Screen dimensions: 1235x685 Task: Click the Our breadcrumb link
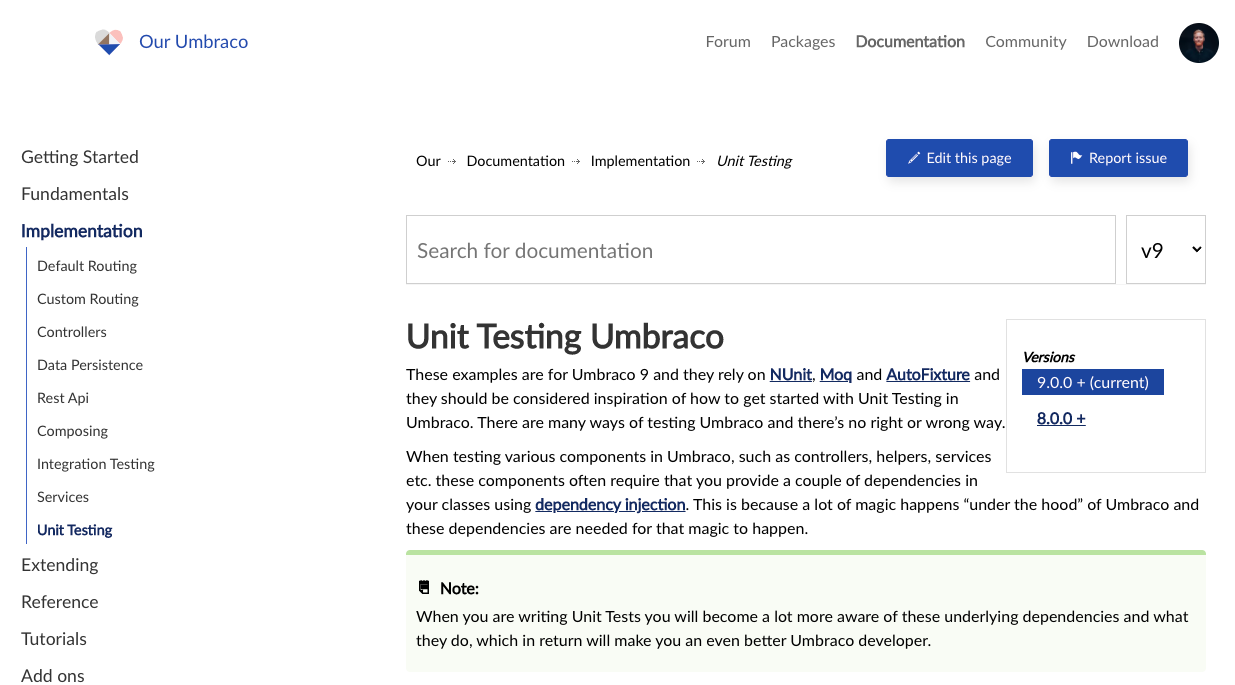428,161
